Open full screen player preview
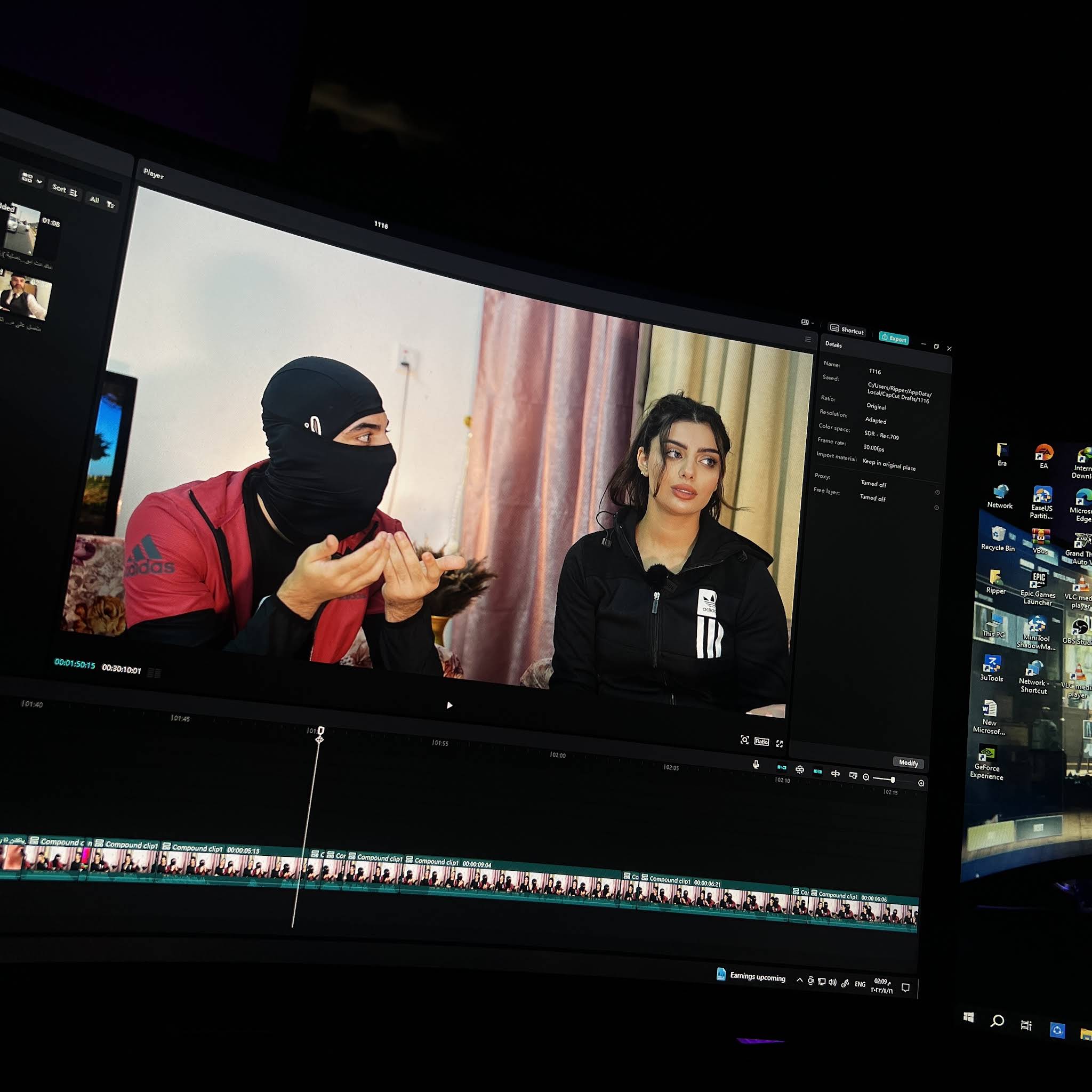1092x1092 pixels. [x=780, y=744]
